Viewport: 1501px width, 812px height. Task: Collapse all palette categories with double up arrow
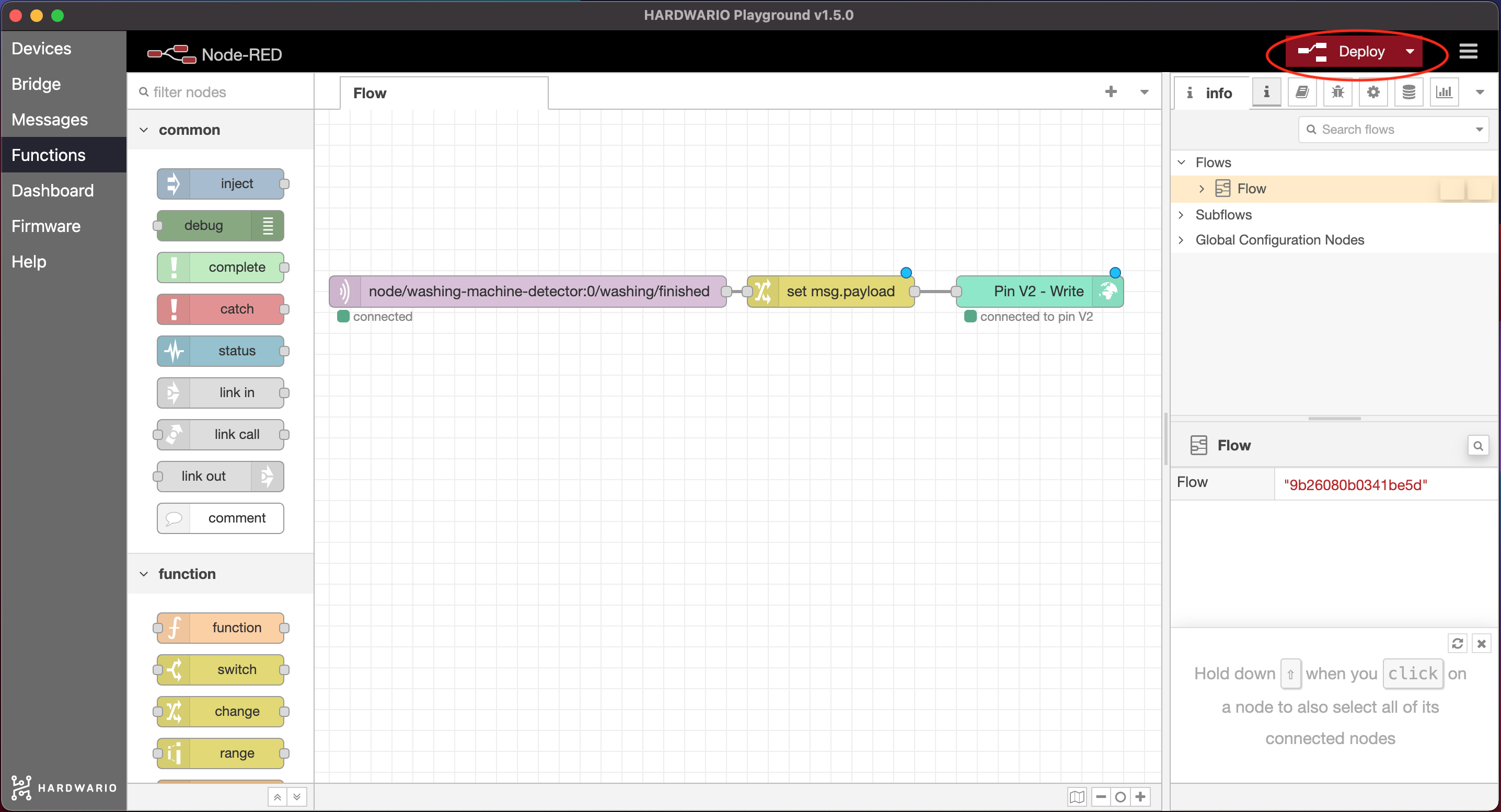tap(278, 797)
